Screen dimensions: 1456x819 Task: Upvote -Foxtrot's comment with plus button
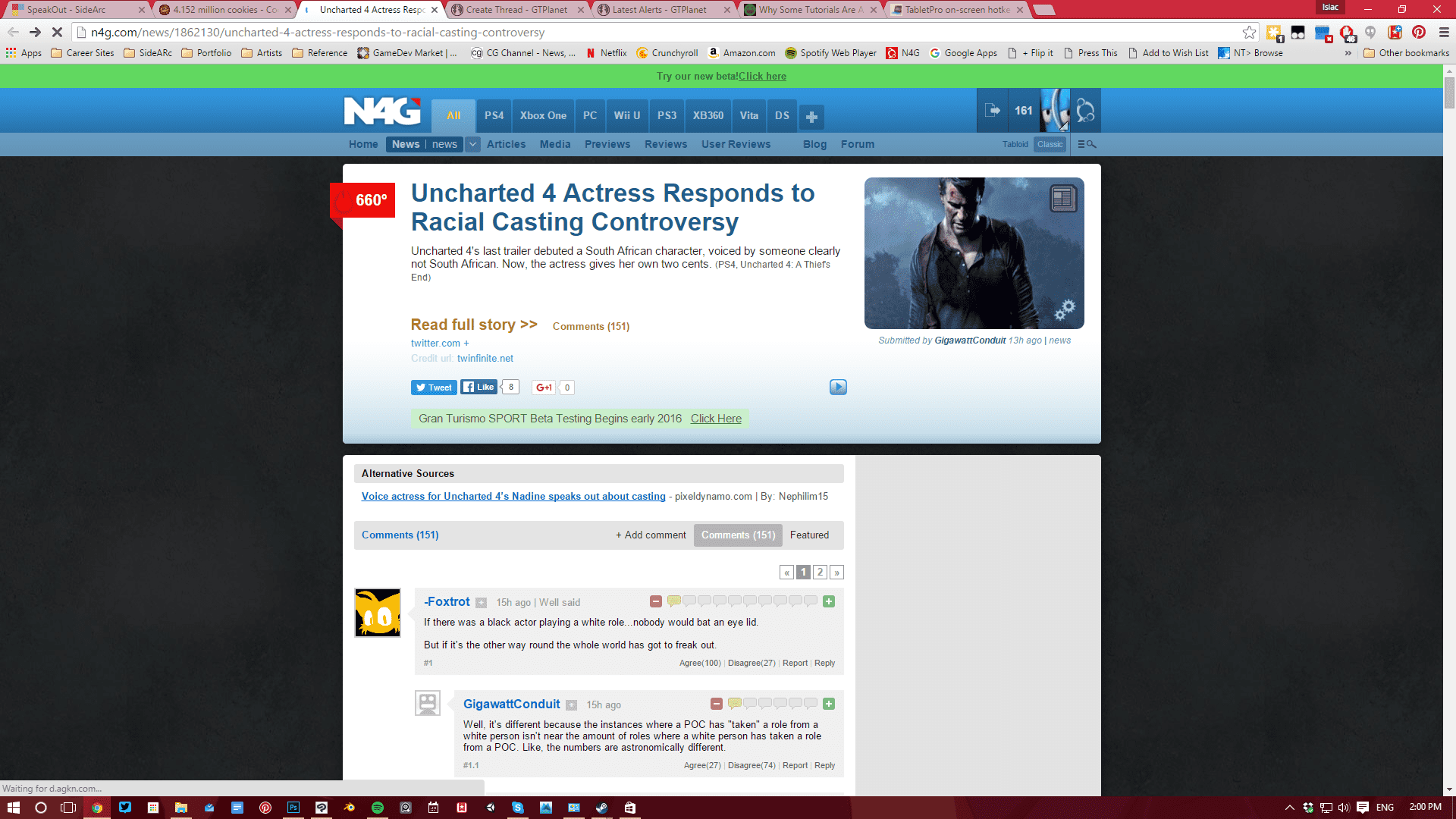[x=829, y=601]
